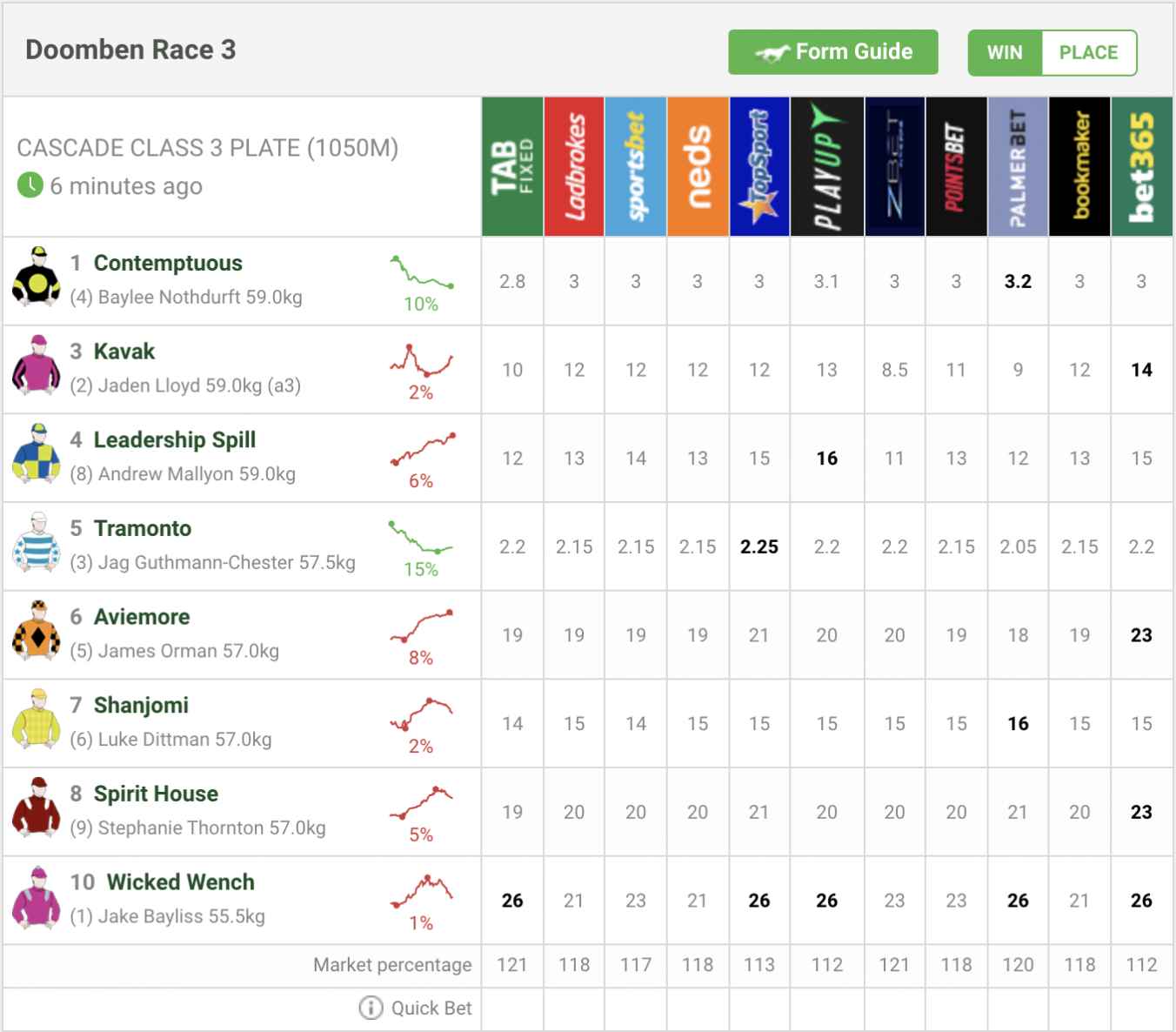Click Contemptuous jockey silks icon
1176x1032 pixels.
pos(37,277)
